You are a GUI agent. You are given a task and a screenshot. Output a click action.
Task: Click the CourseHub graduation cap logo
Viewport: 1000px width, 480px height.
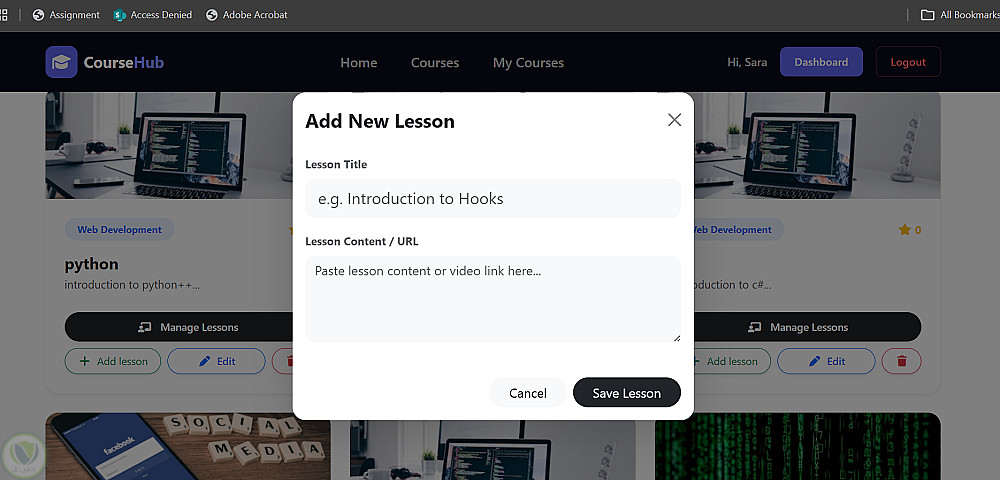coord(61,62)
